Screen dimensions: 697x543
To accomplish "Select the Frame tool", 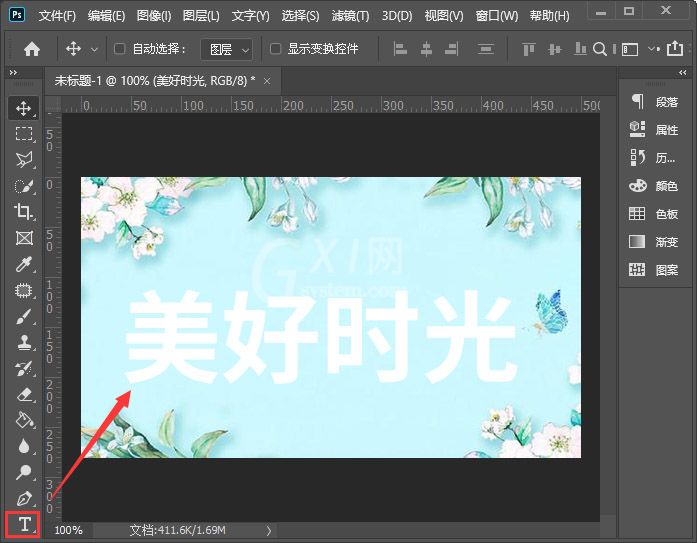I will pyautogui.click(x=24, y=238).
